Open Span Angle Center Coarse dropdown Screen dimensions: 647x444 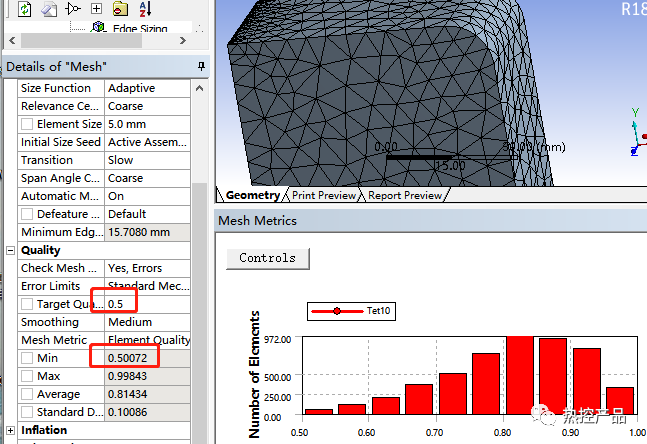click(x=147, y=178)
